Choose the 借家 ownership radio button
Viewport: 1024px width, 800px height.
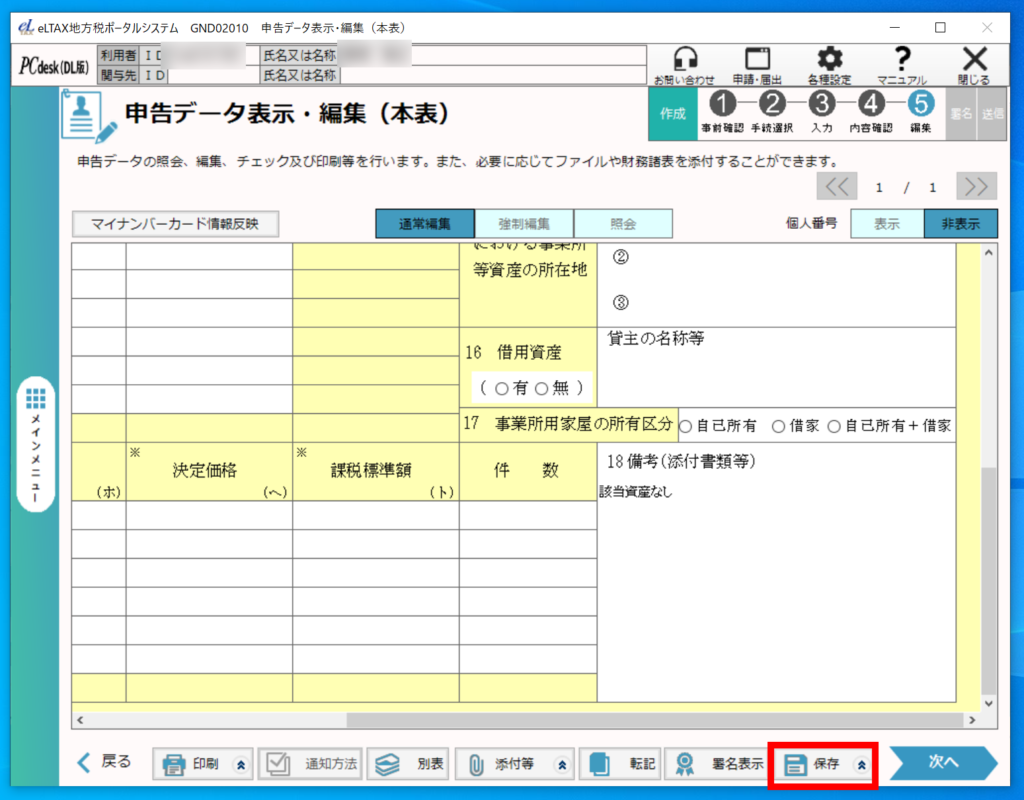(779, 426)
